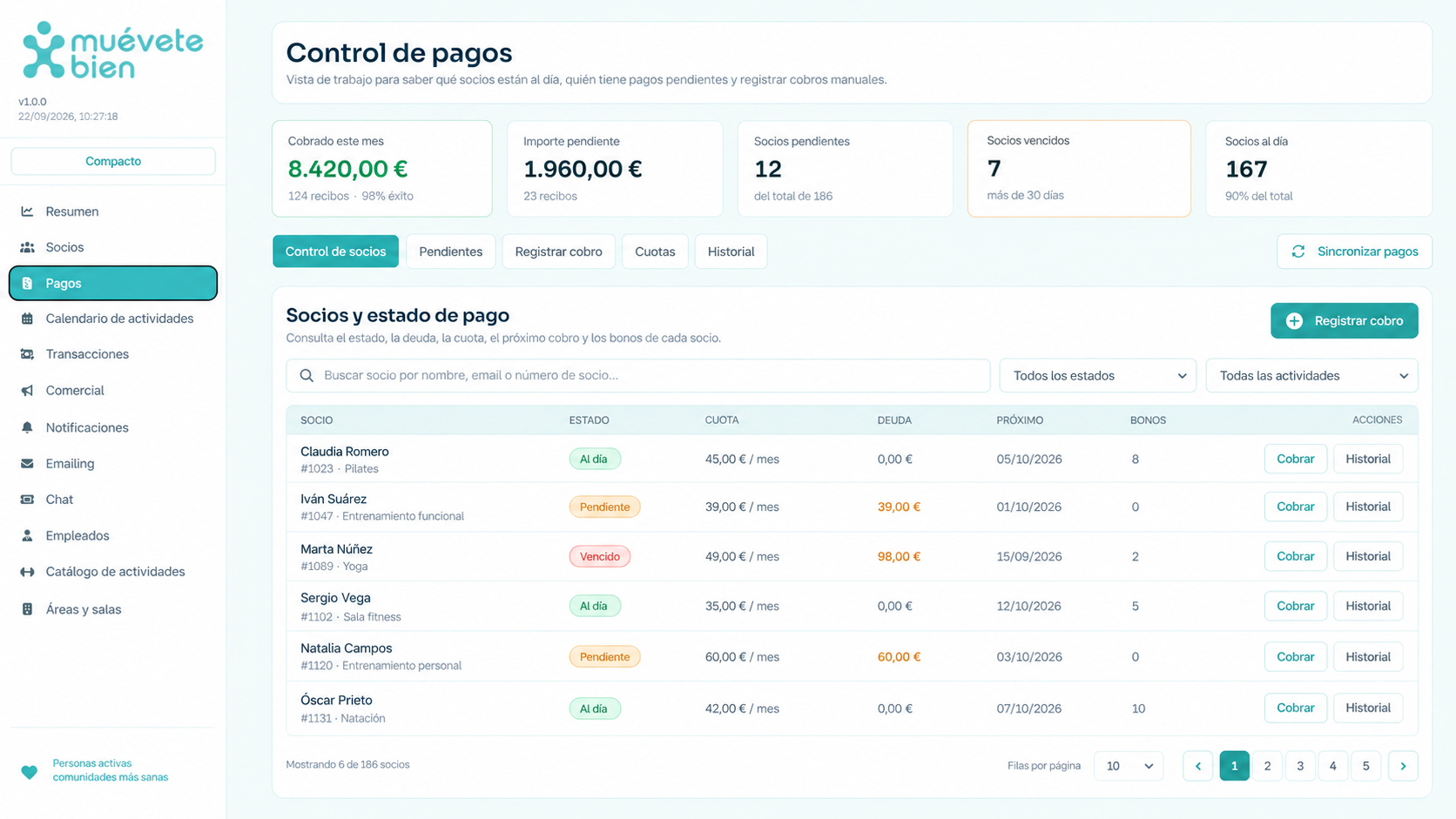Focus the Buscar socio search field
This screenshot has height=819, width=1456.
click(x=637, y=376)
